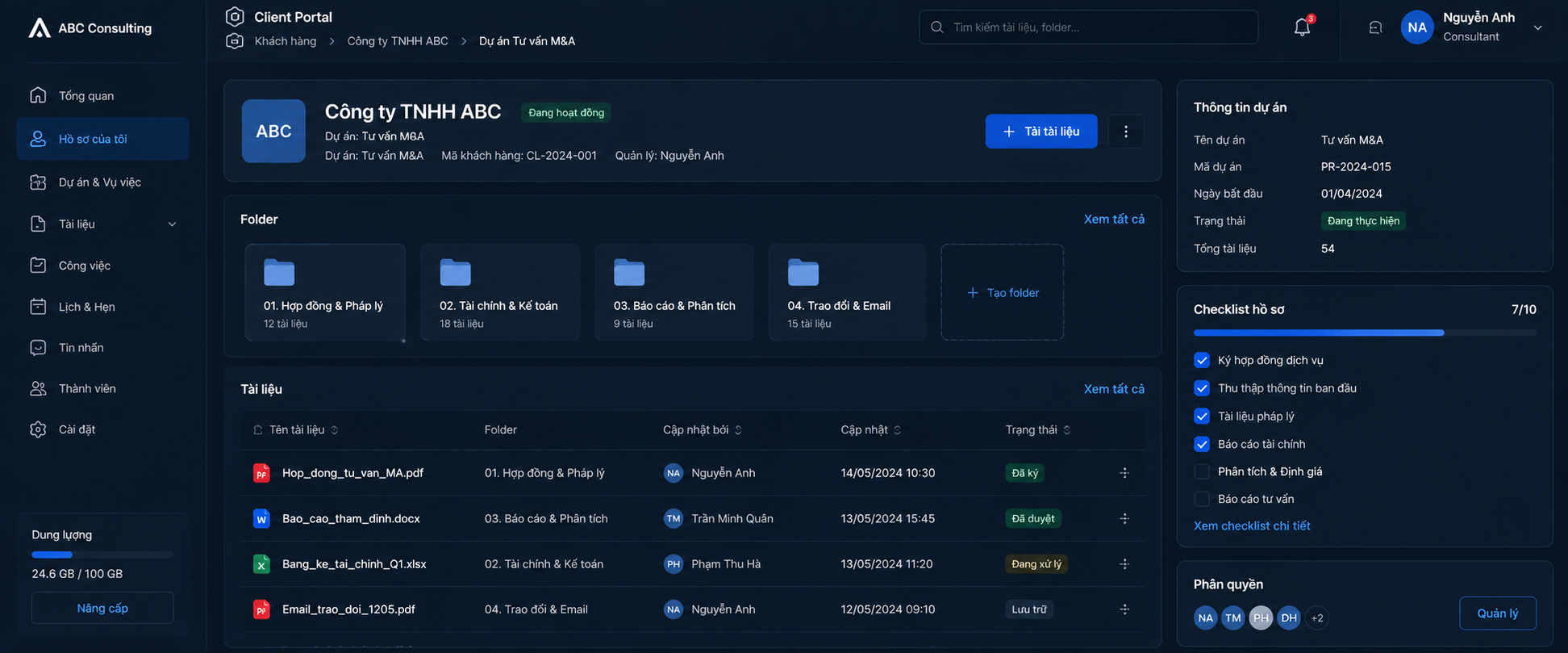Click the Excel icon of Bang_ke_tai_chinh_Q1.xlsx

[x=261, y=564]
